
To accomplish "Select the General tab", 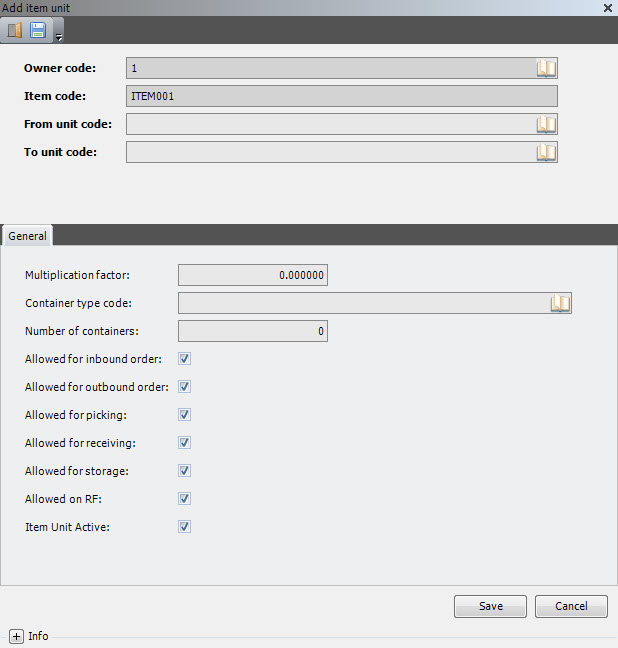I will pos(27,236).
